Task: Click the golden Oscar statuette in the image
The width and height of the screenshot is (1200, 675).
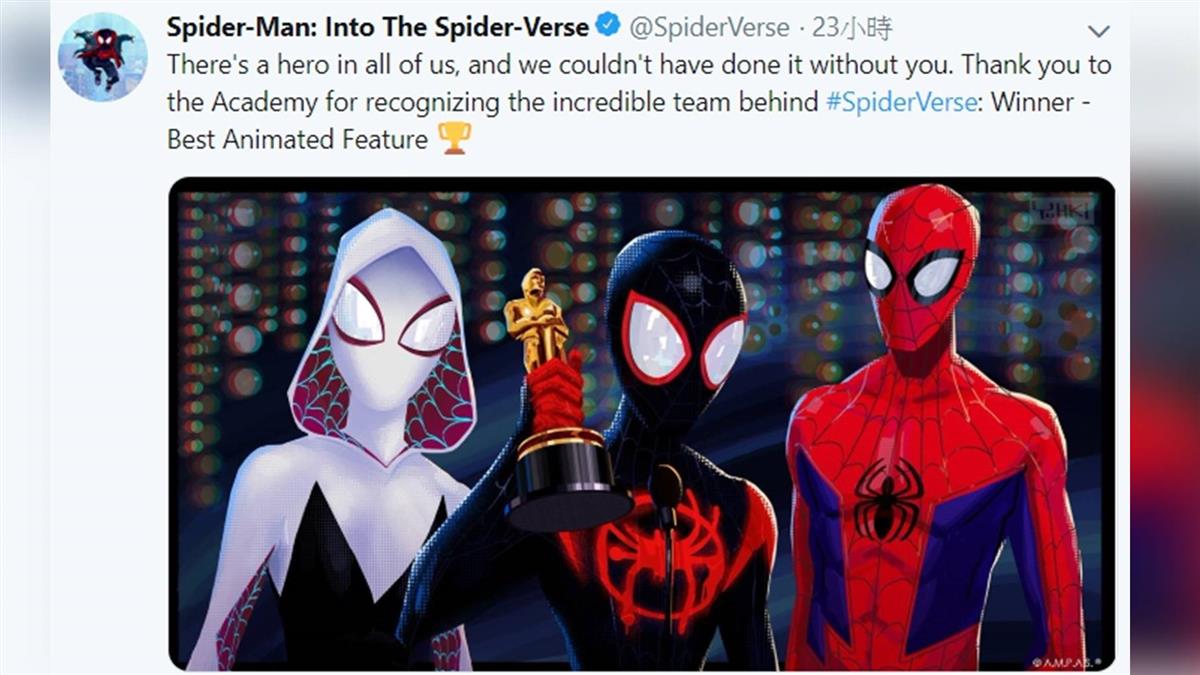Action: (x=537, y=318)
